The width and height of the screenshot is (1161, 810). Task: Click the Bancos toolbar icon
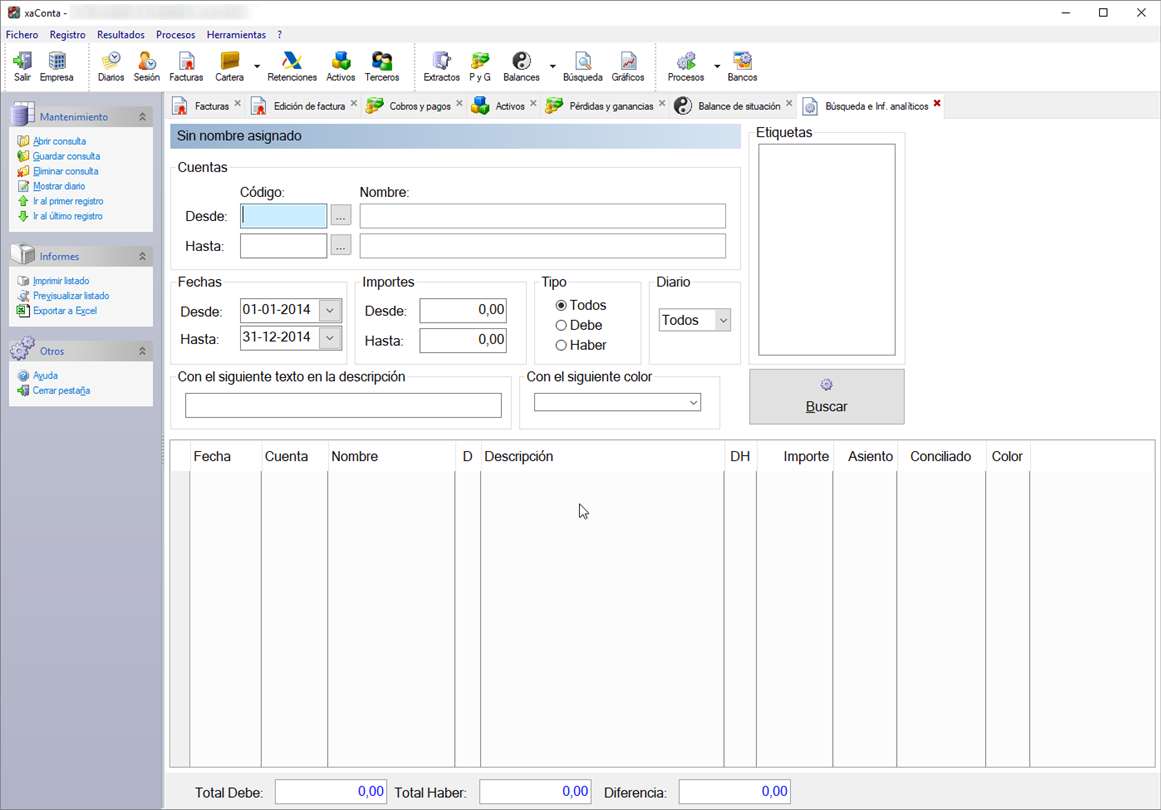742,67
